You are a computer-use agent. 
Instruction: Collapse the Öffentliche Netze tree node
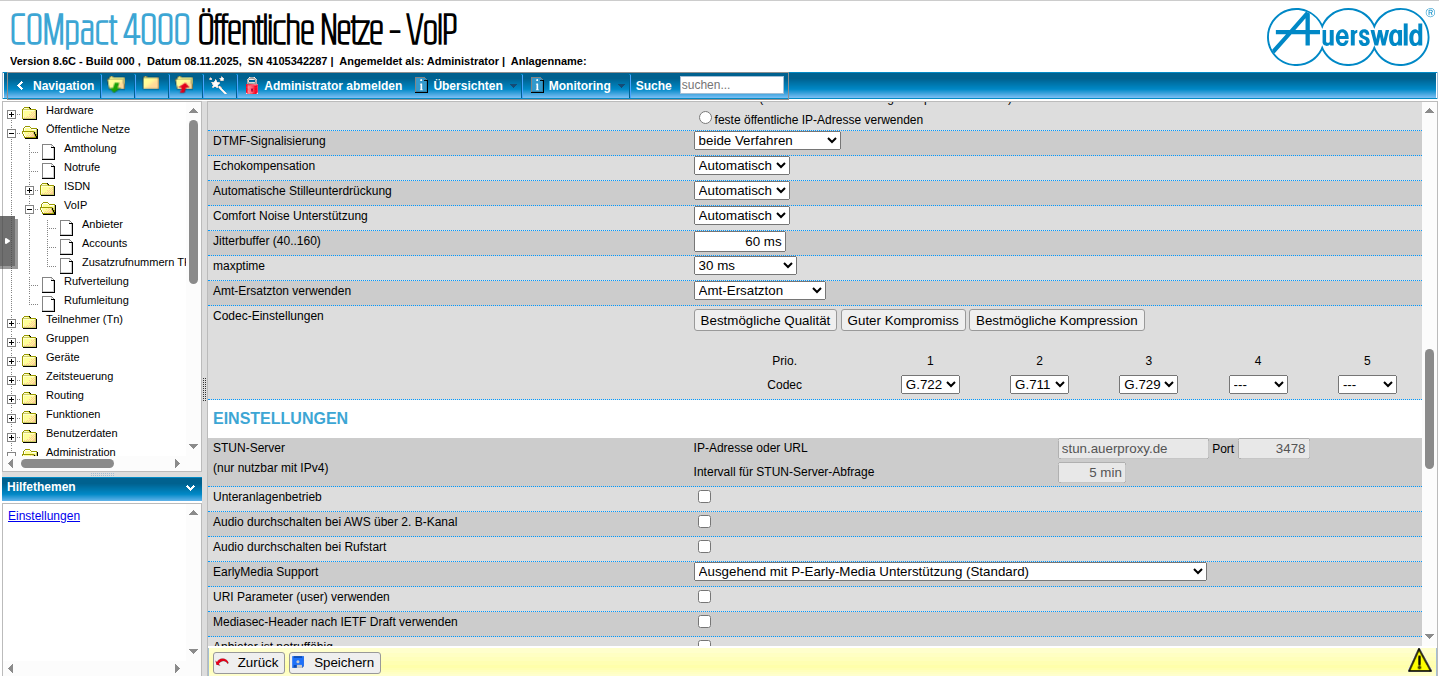point(12,131)
